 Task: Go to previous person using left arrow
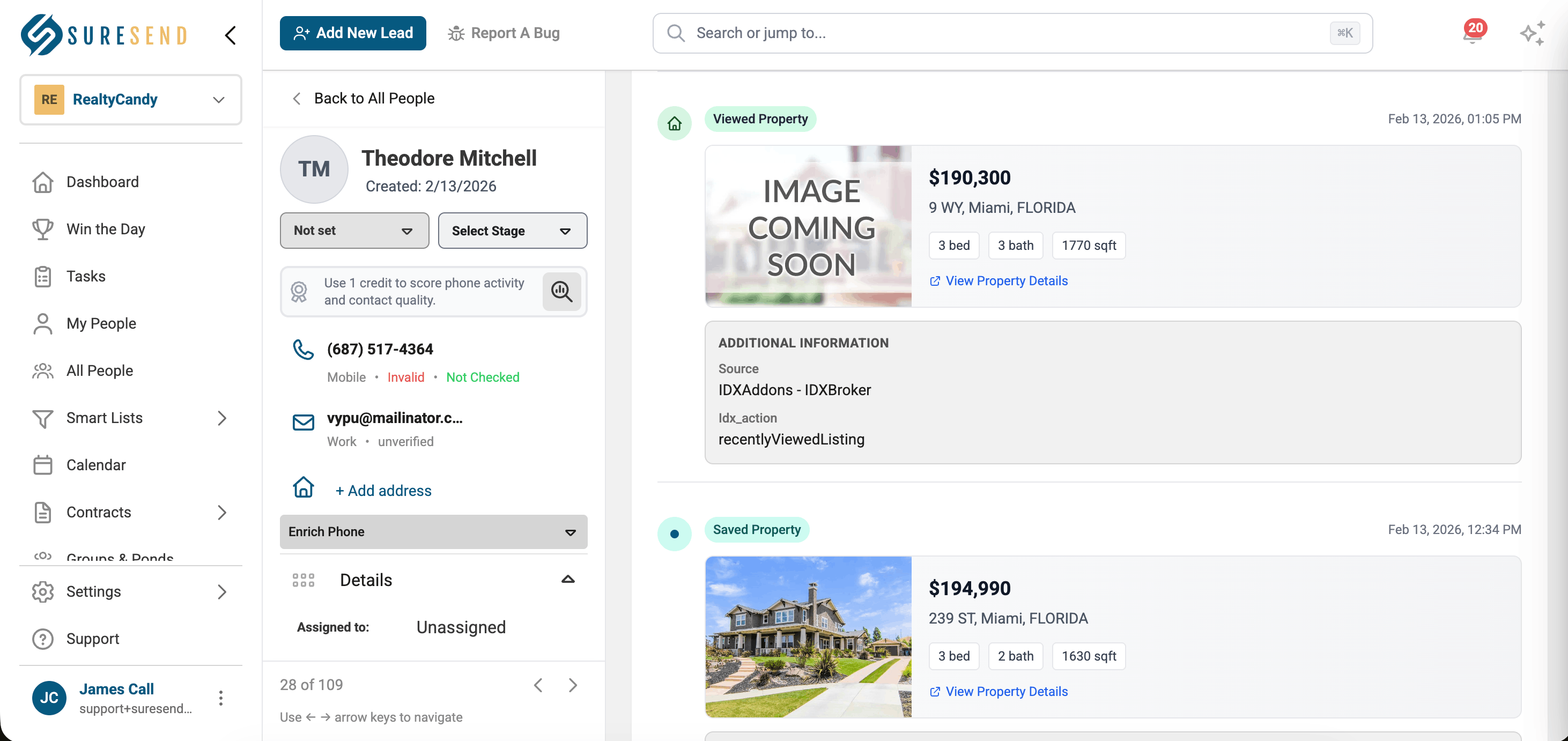pyautogui.click(x=538, y=685)
